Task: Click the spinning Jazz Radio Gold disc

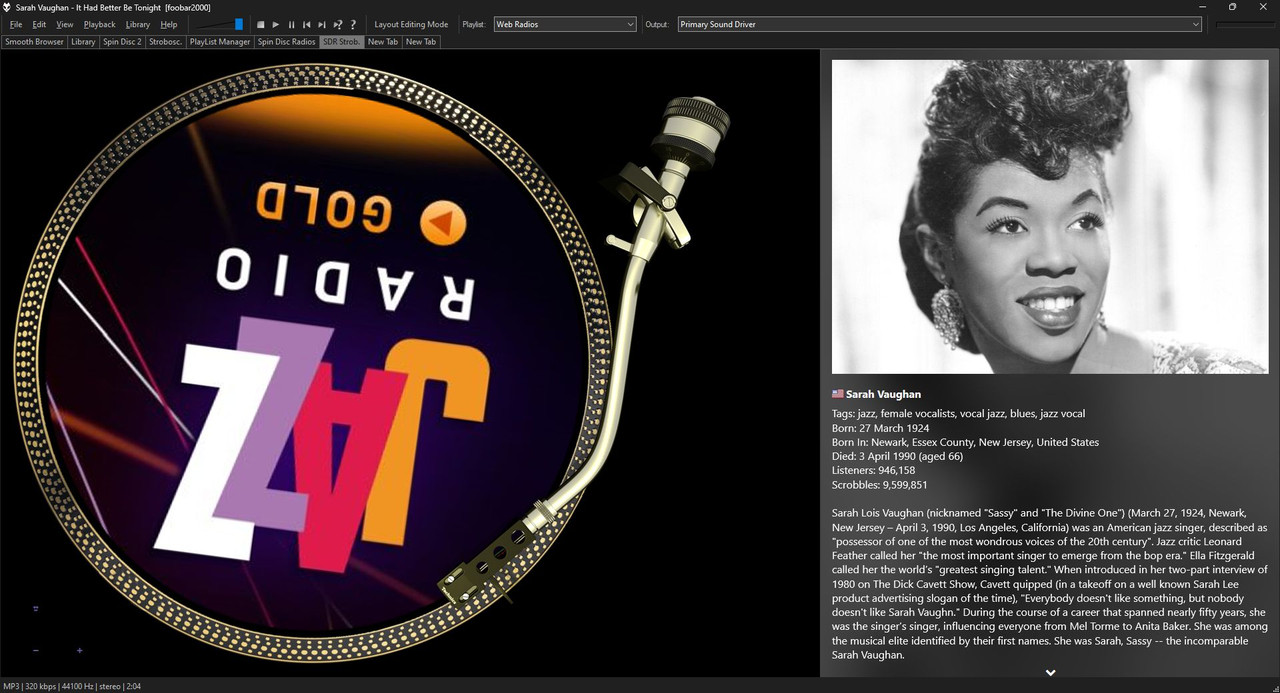Action: point(313,364)
